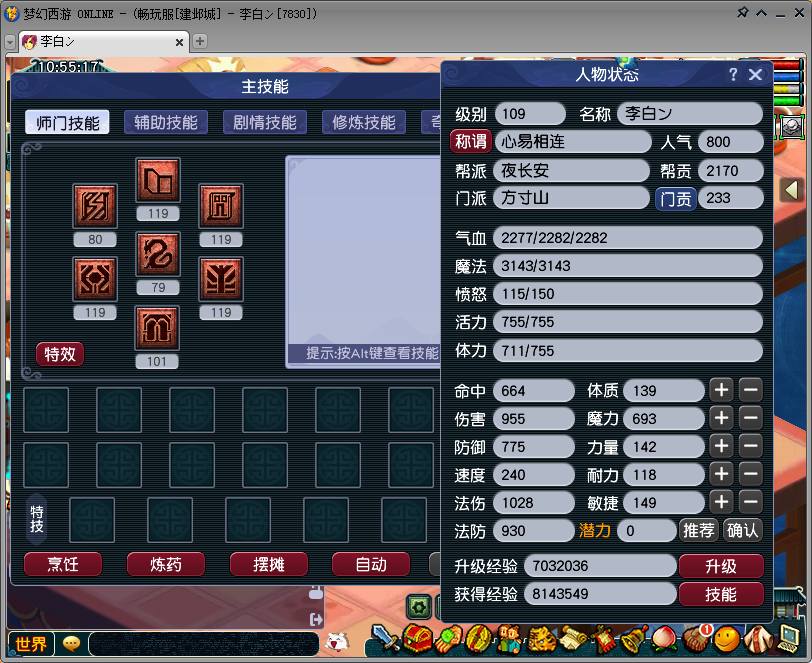Pin the window with the pushpin icon

point(742,12)
